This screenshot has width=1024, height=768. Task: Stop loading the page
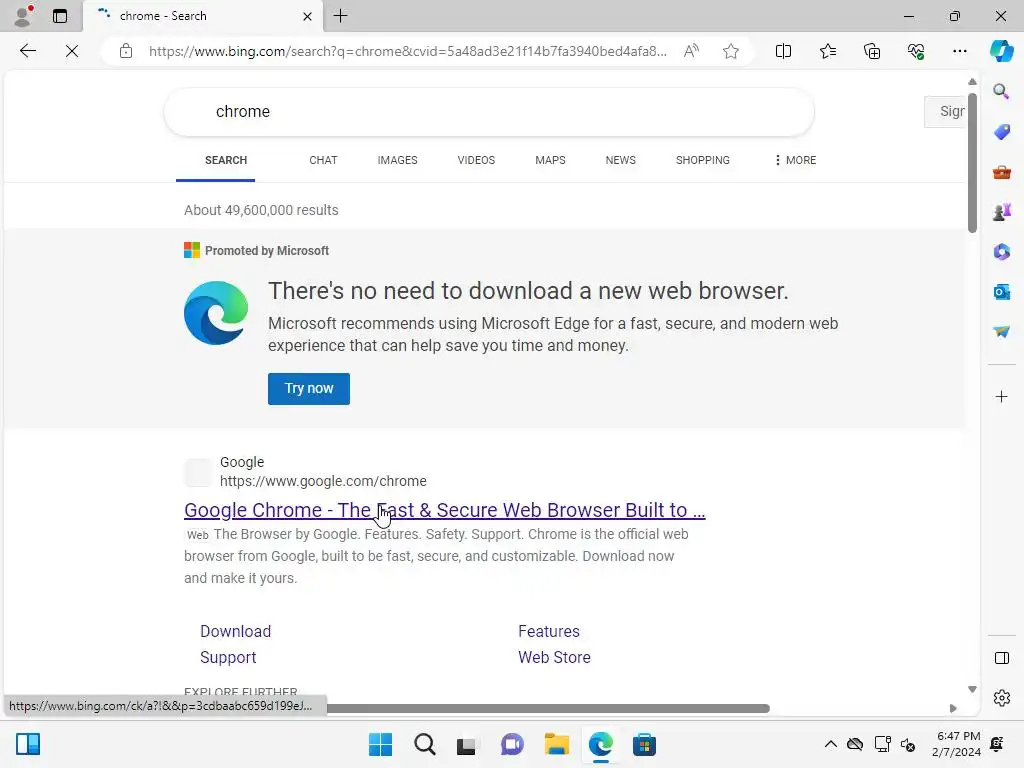click(72, 51)
